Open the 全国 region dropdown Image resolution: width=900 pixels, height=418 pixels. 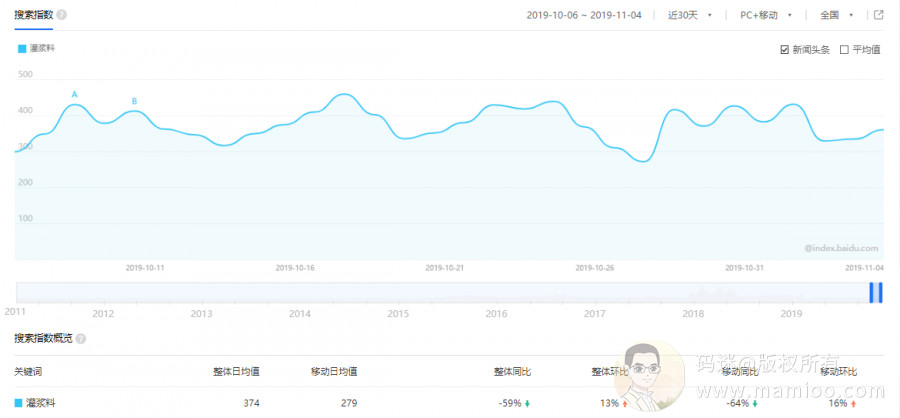[x=837, y=15]
